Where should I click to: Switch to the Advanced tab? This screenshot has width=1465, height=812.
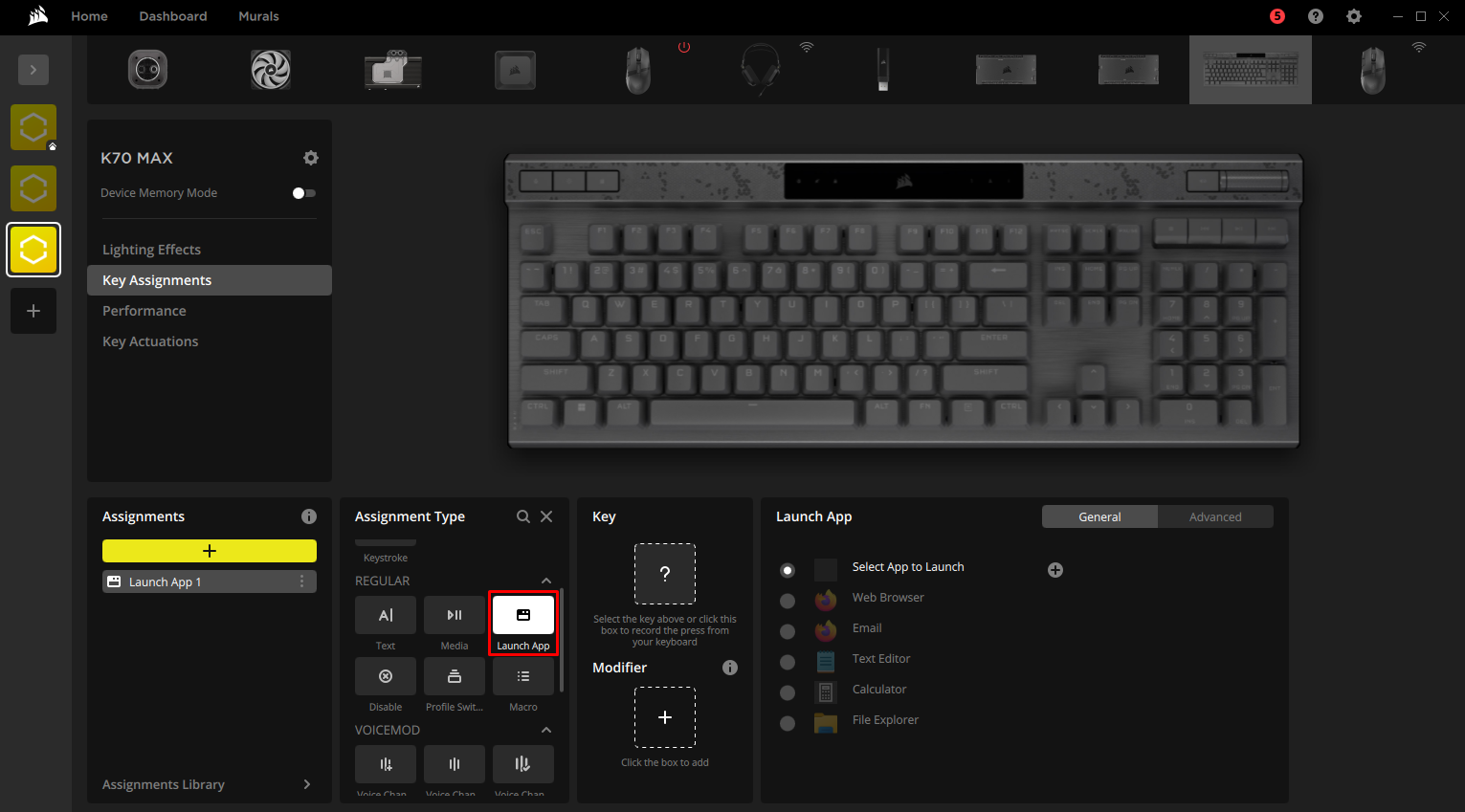1214,516
